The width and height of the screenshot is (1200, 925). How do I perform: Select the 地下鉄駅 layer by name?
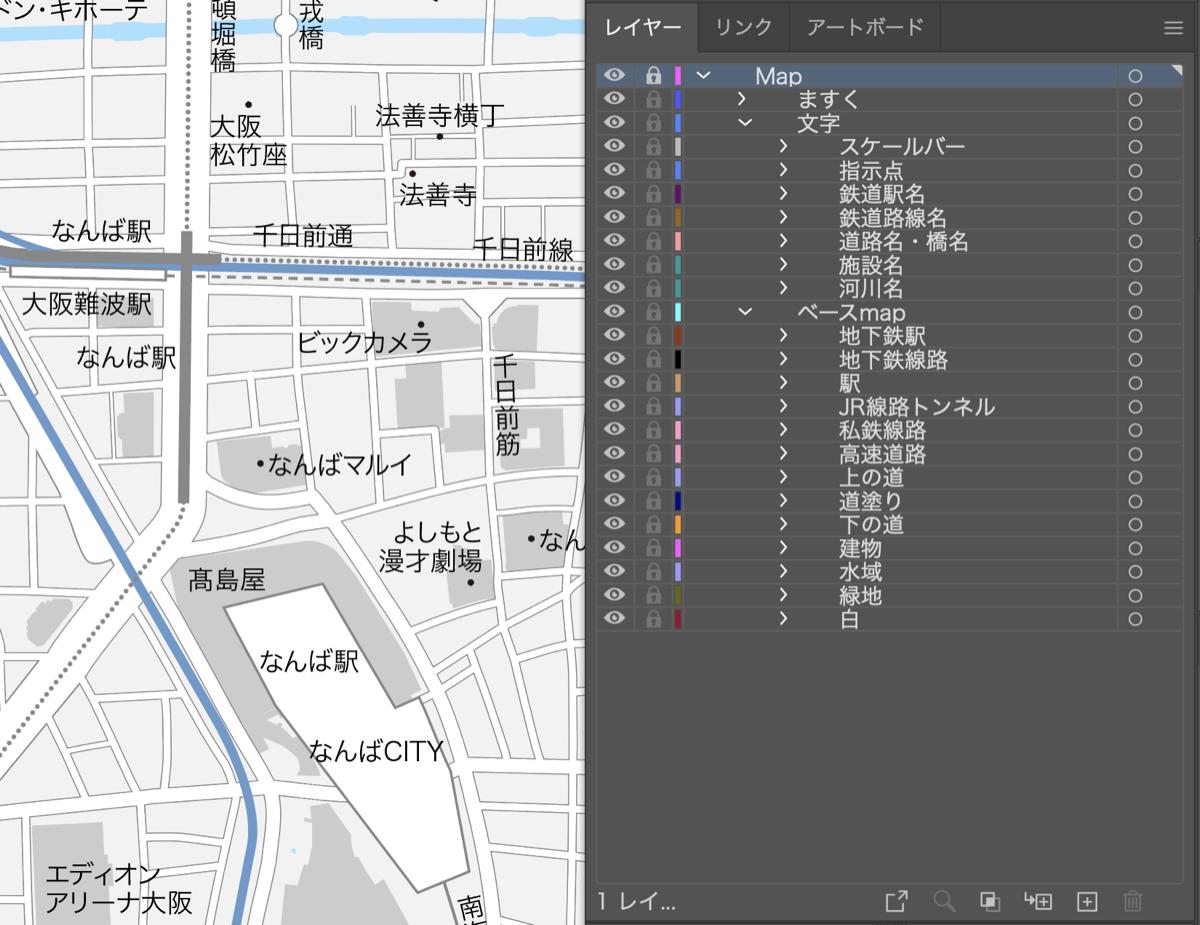(x=881, y=336)
